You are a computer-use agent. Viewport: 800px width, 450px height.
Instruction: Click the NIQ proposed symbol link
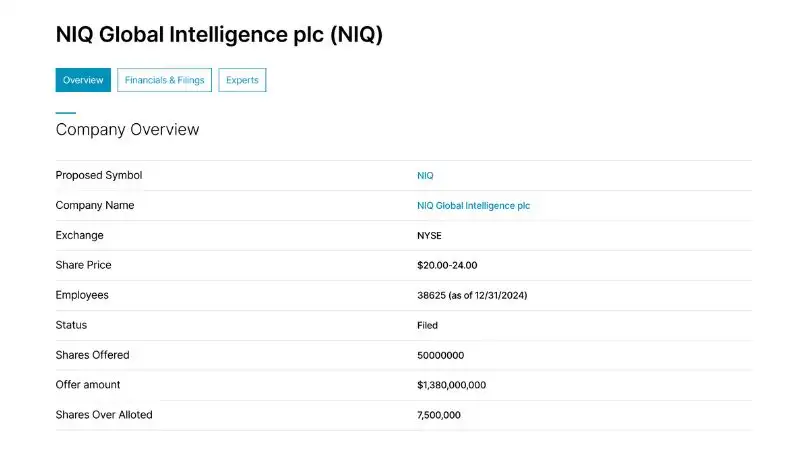425,176
